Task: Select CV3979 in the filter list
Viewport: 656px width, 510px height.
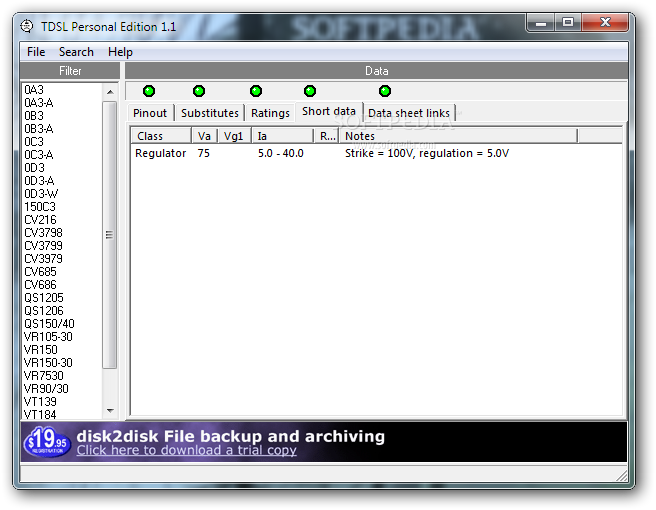Action: pos(43,258)
